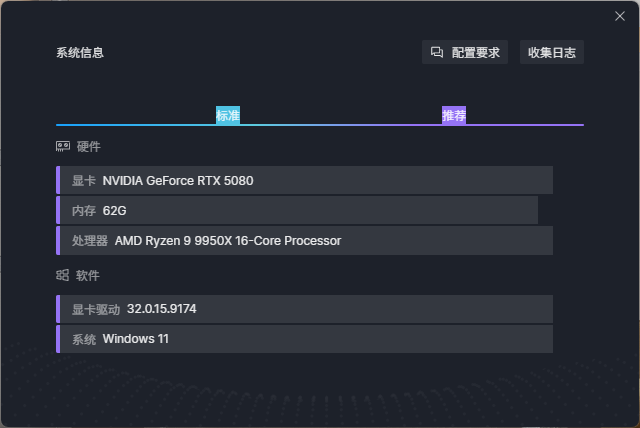Click the 软件 section heading
This screenshot has width=640, height=428.
point(88,276)
